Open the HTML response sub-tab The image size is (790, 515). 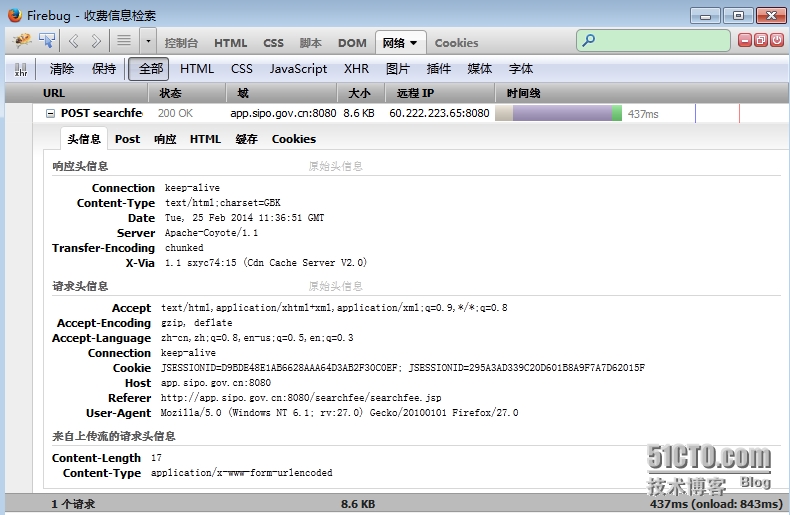coord(205,139)
